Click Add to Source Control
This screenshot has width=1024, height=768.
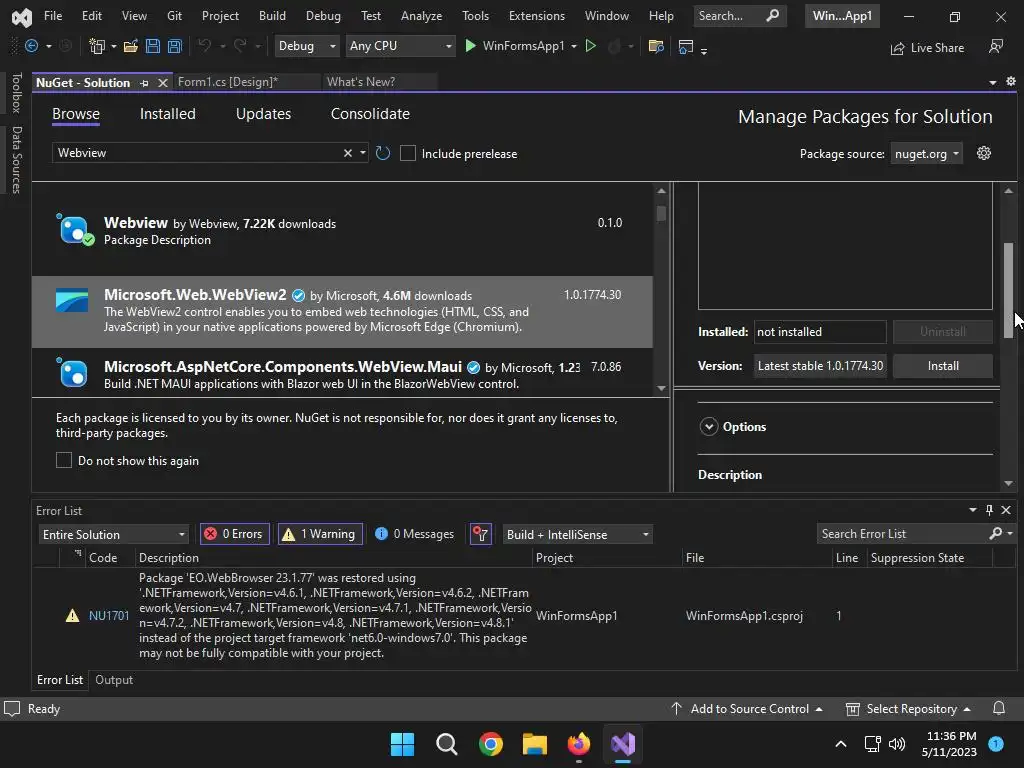(x=749, y=709)
